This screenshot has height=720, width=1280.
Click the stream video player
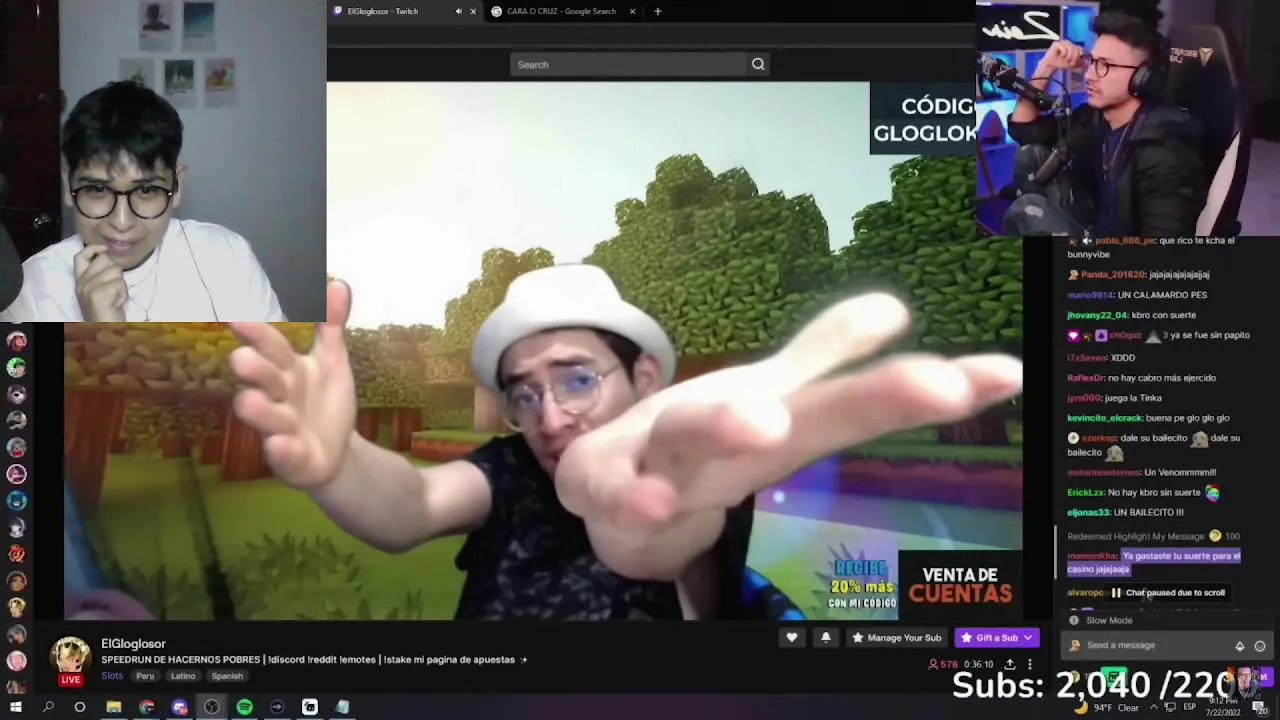point(543,350)
